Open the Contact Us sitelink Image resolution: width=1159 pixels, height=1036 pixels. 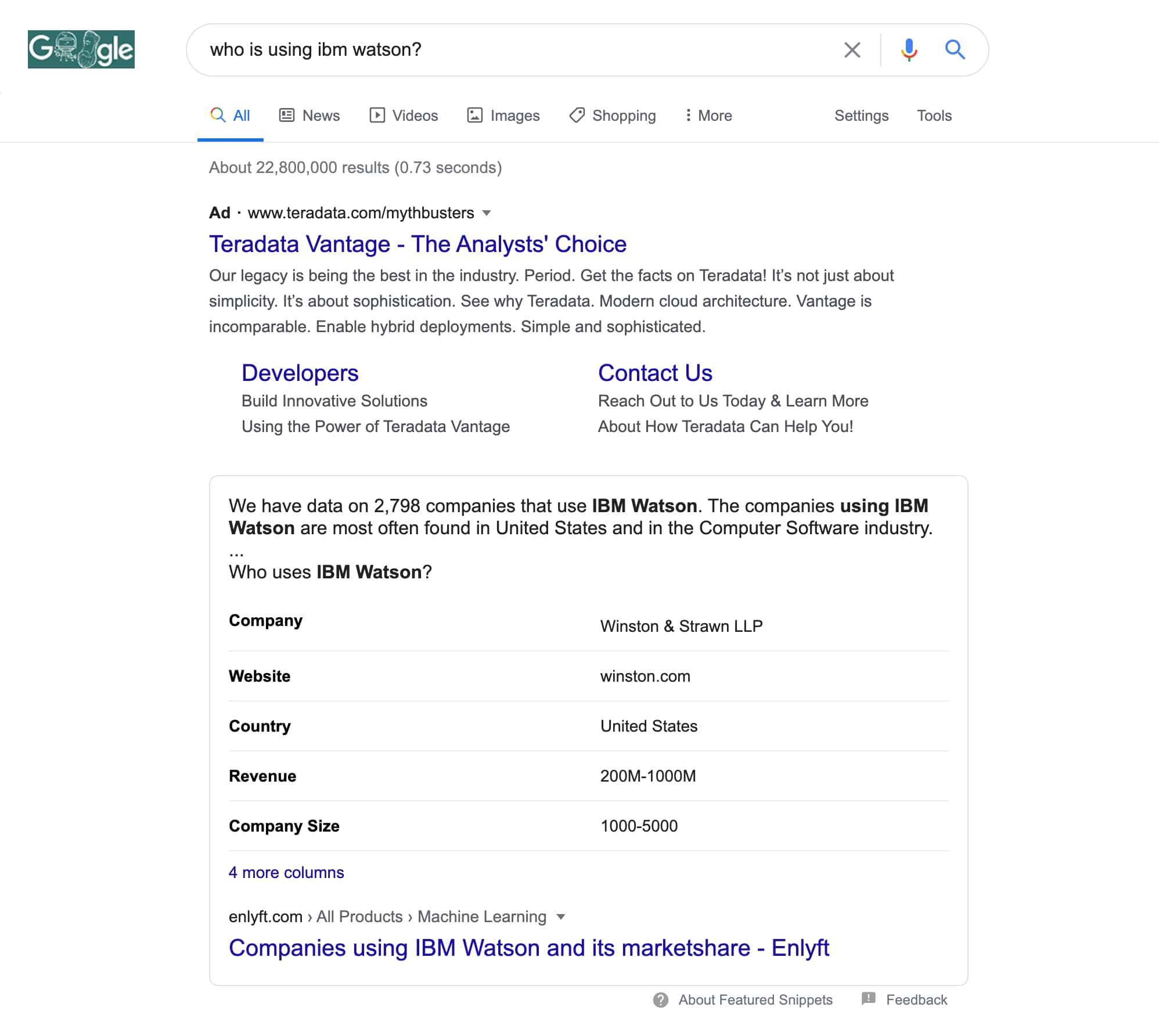(656, 373)
